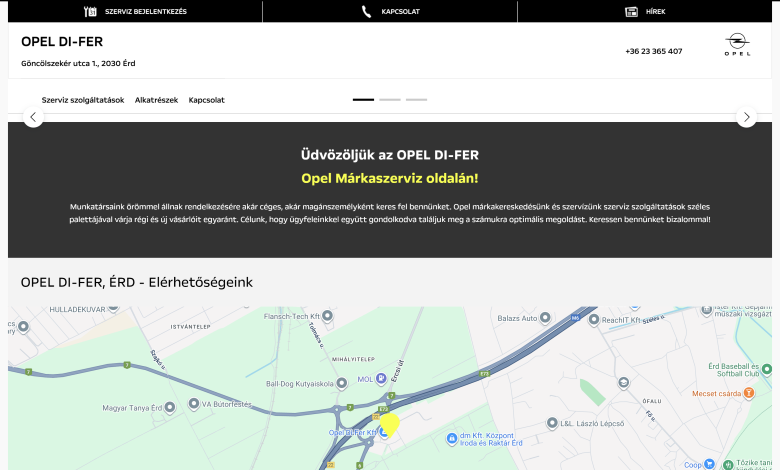Click the Kapcsolat phone handset icon

click(367, 12)
